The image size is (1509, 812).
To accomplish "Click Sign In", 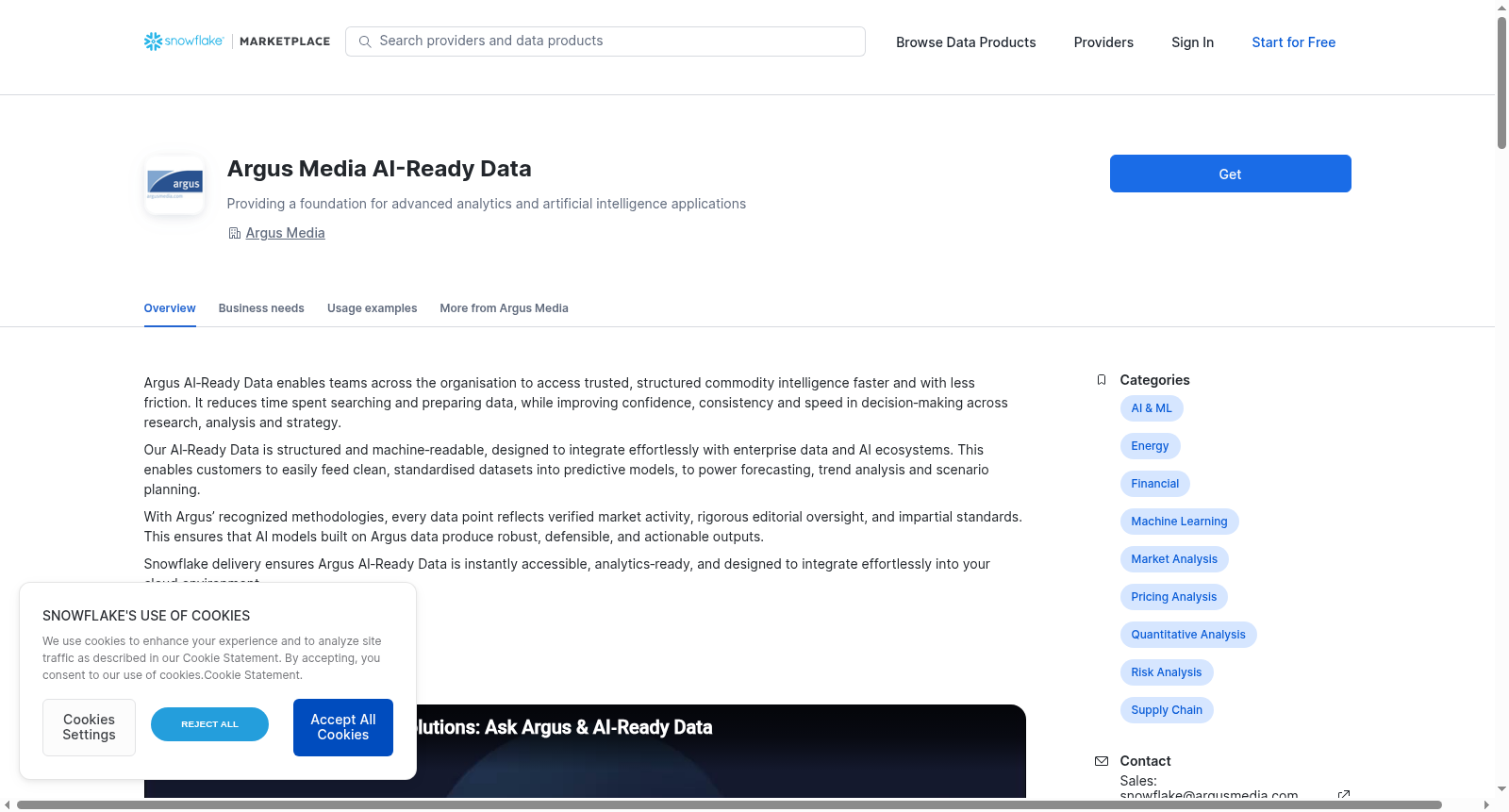I will [1192, 42].
